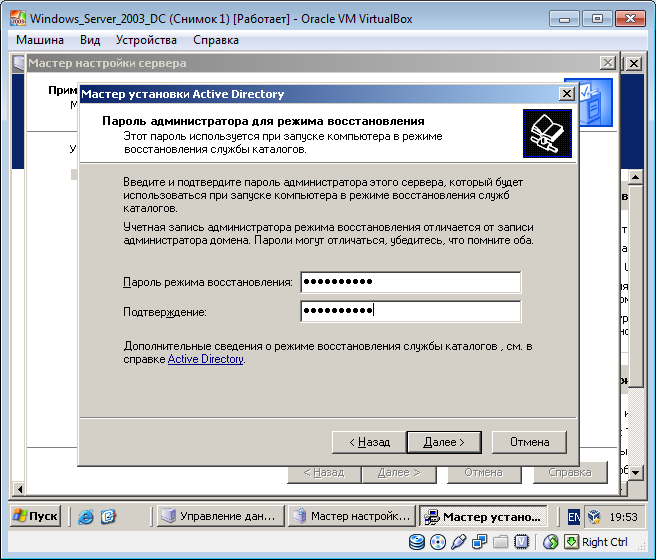Click the vertical scrollbar thumb
Screen dimensions: 656x560
pyautogui.click(x=636, y=286)
